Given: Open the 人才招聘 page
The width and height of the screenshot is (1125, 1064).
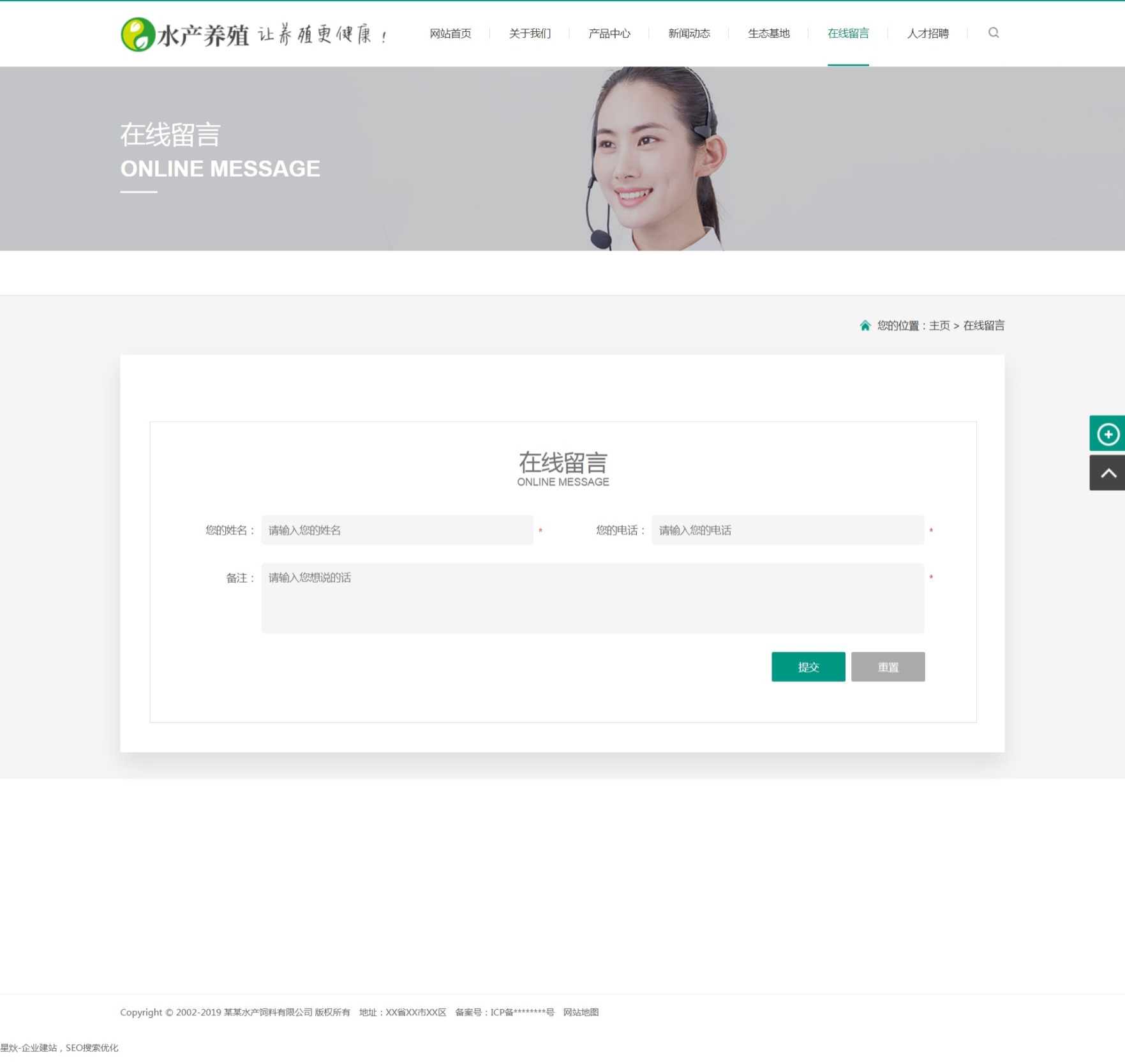Looking at the screenshot, I should click(x=927, y=33).
